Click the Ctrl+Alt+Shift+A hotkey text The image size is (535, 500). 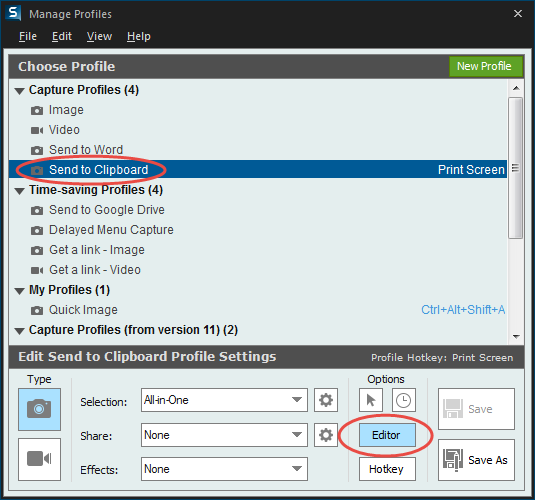[x=463, y=310]
